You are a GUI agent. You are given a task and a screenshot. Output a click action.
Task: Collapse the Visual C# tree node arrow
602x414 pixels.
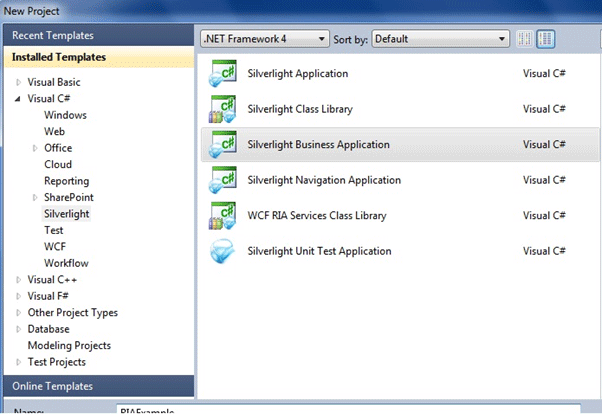tap(18, 99)
